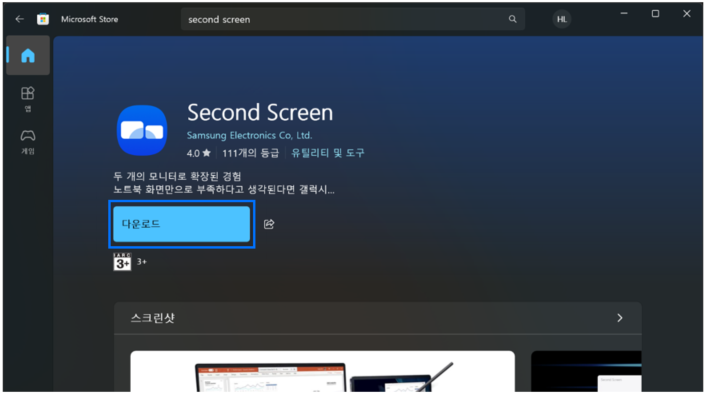Open the HL user profile

(x=561, y=19)
